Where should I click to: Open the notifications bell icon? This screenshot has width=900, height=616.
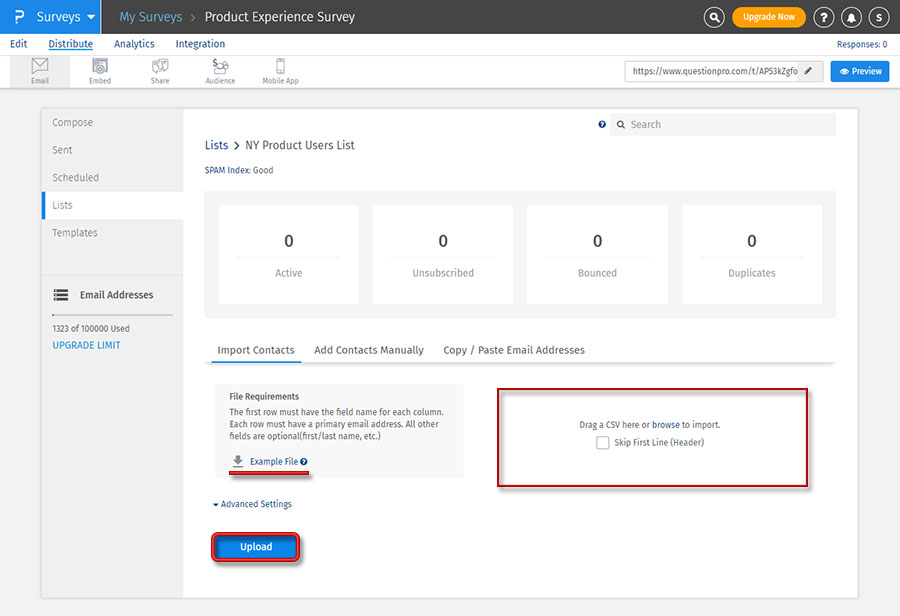click(851, 17)
